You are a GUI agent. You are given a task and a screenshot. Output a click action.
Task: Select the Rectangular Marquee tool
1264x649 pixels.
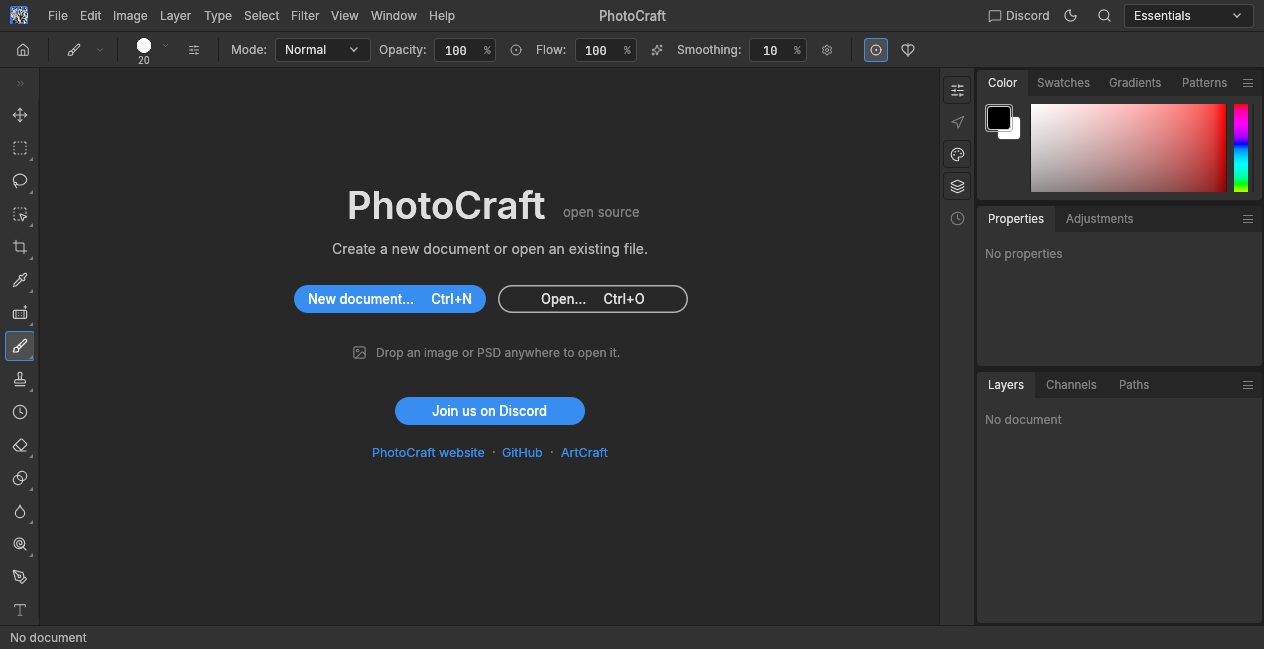(x=19, y=148)
